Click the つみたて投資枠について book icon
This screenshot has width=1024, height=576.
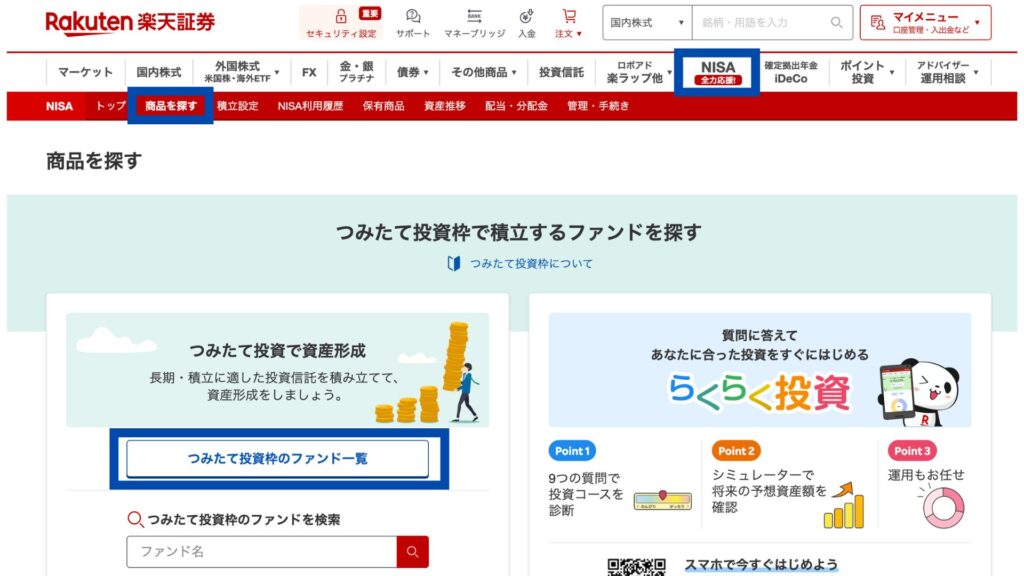[x=453, y=263]
